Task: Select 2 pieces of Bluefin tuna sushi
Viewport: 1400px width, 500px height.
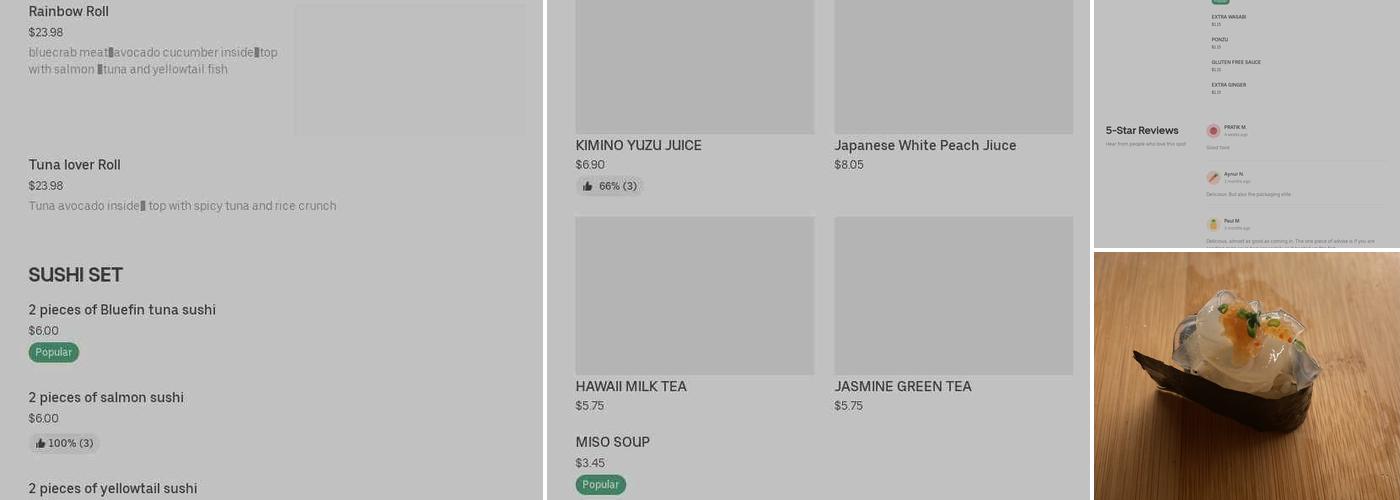Action: [x=122, y=310]
